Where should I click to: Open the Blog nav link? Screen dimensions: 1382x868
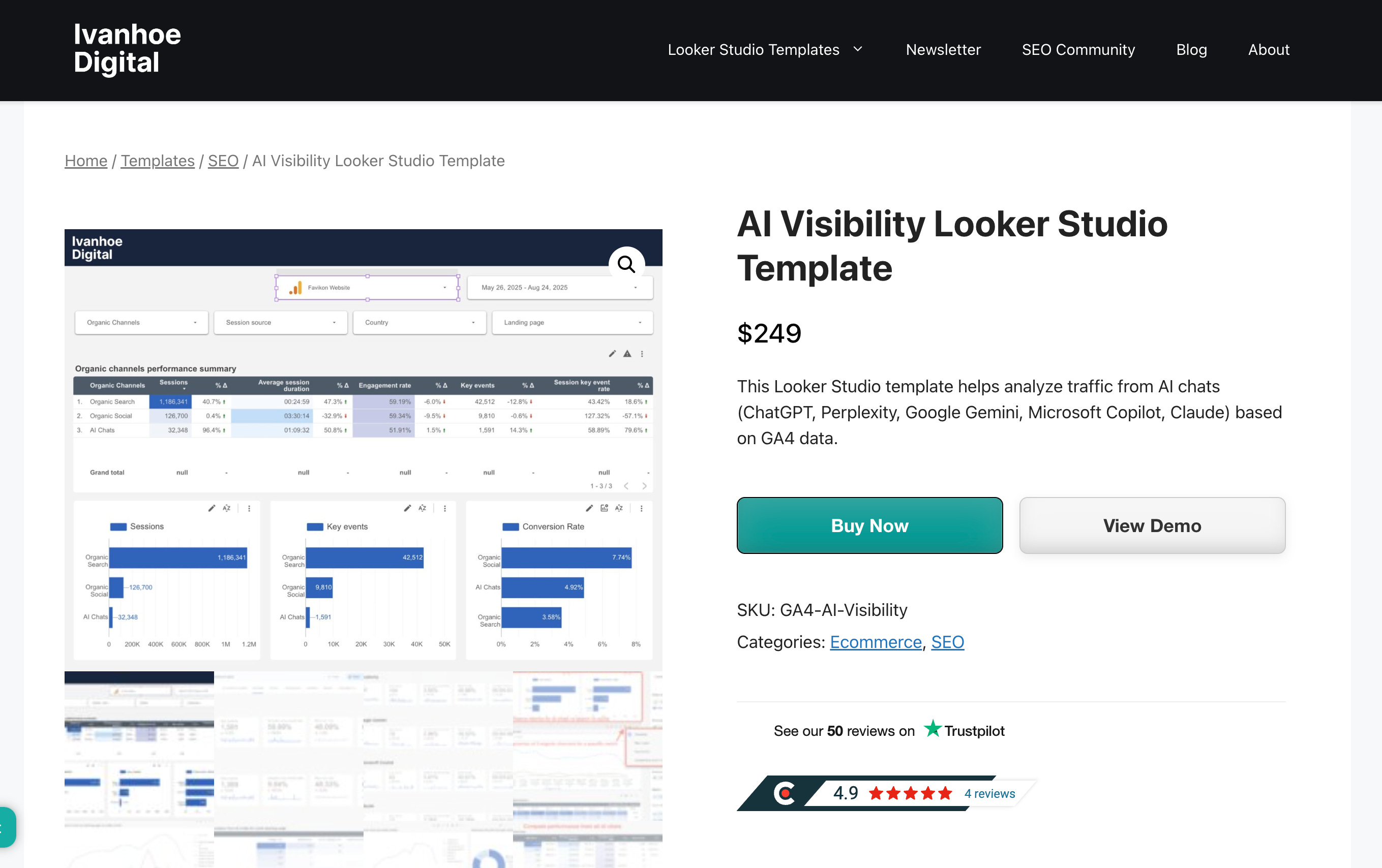point(1191,50)
